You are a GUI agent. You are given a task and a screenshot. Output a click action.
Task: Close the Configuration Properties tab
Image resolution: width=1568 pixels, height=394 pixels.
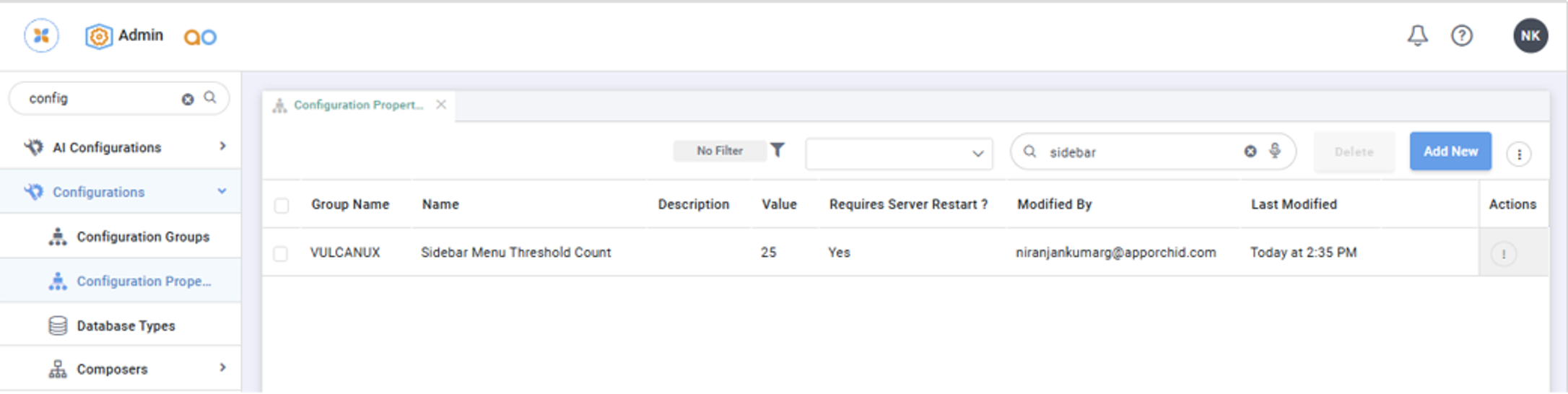441,105
